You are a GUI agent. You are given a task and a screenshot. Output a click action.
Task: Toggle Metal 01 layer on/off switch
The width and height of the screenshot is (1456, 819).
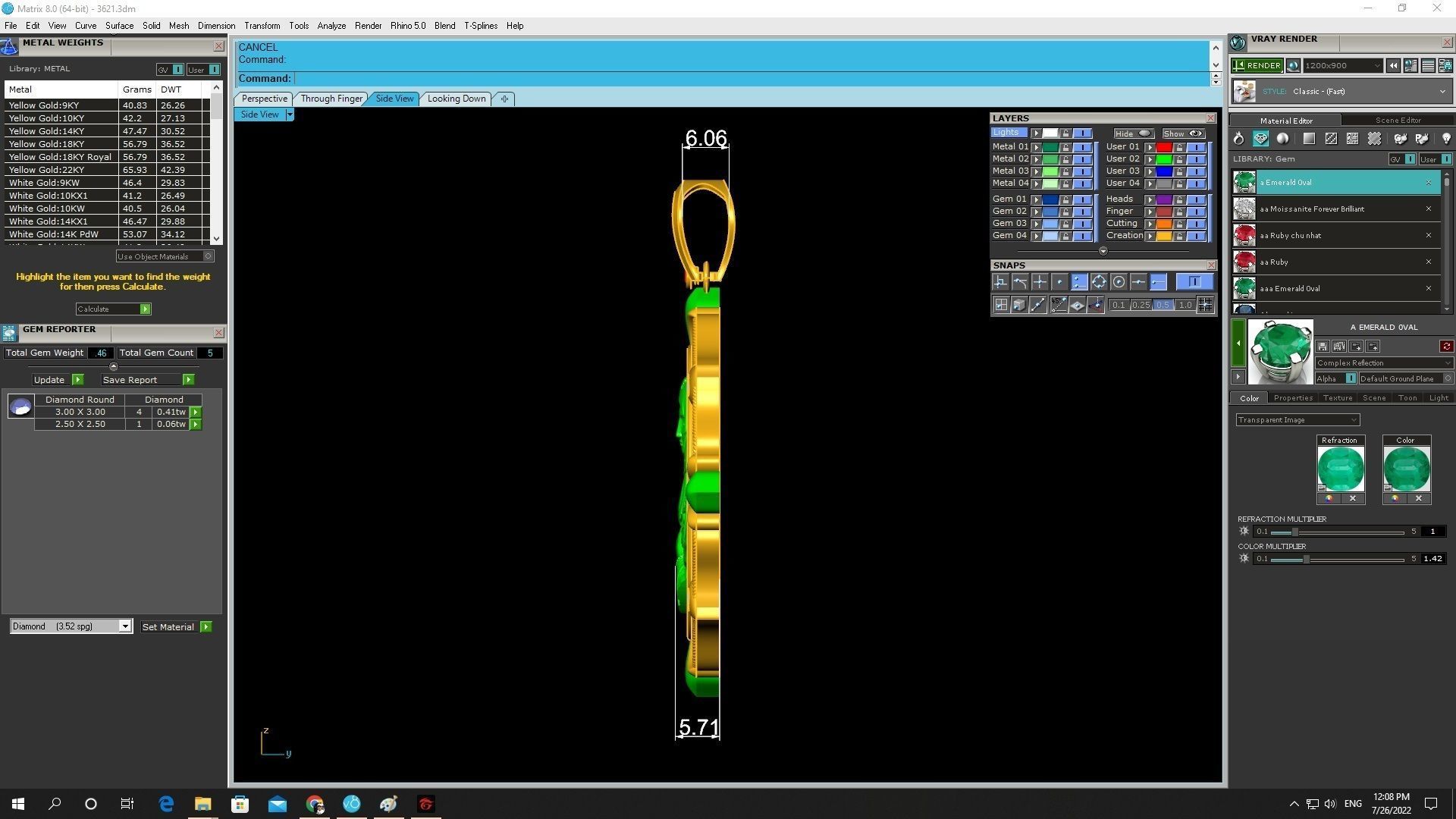[1082, 147]
